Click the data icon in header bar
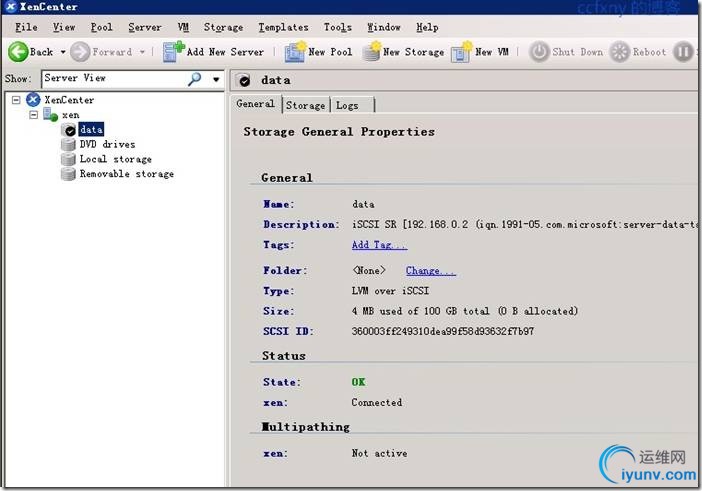 (x=244, y=81)
